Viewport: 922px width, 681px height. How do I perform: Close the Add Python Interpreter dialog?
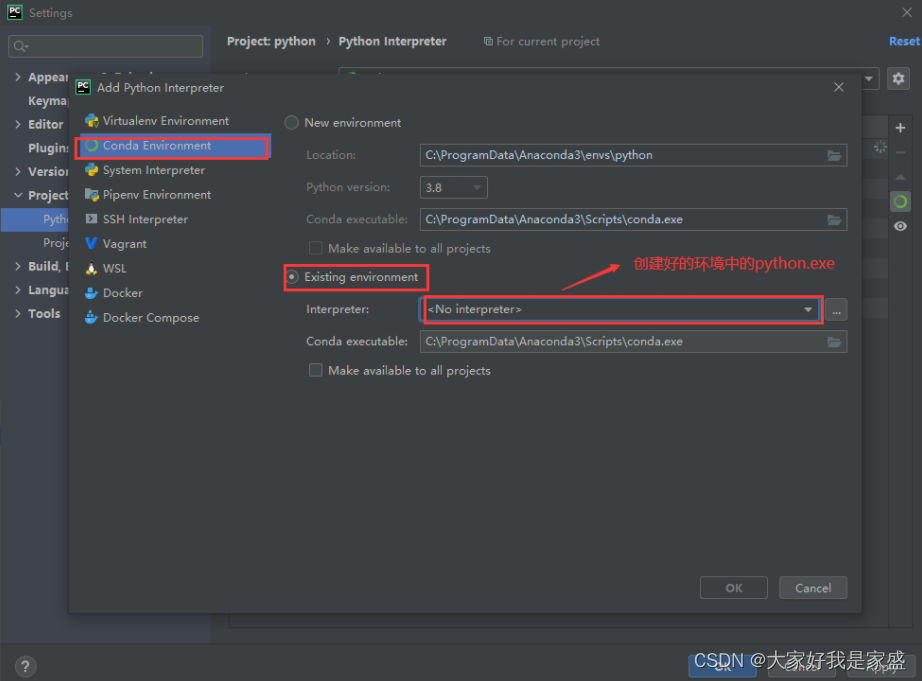839,87
